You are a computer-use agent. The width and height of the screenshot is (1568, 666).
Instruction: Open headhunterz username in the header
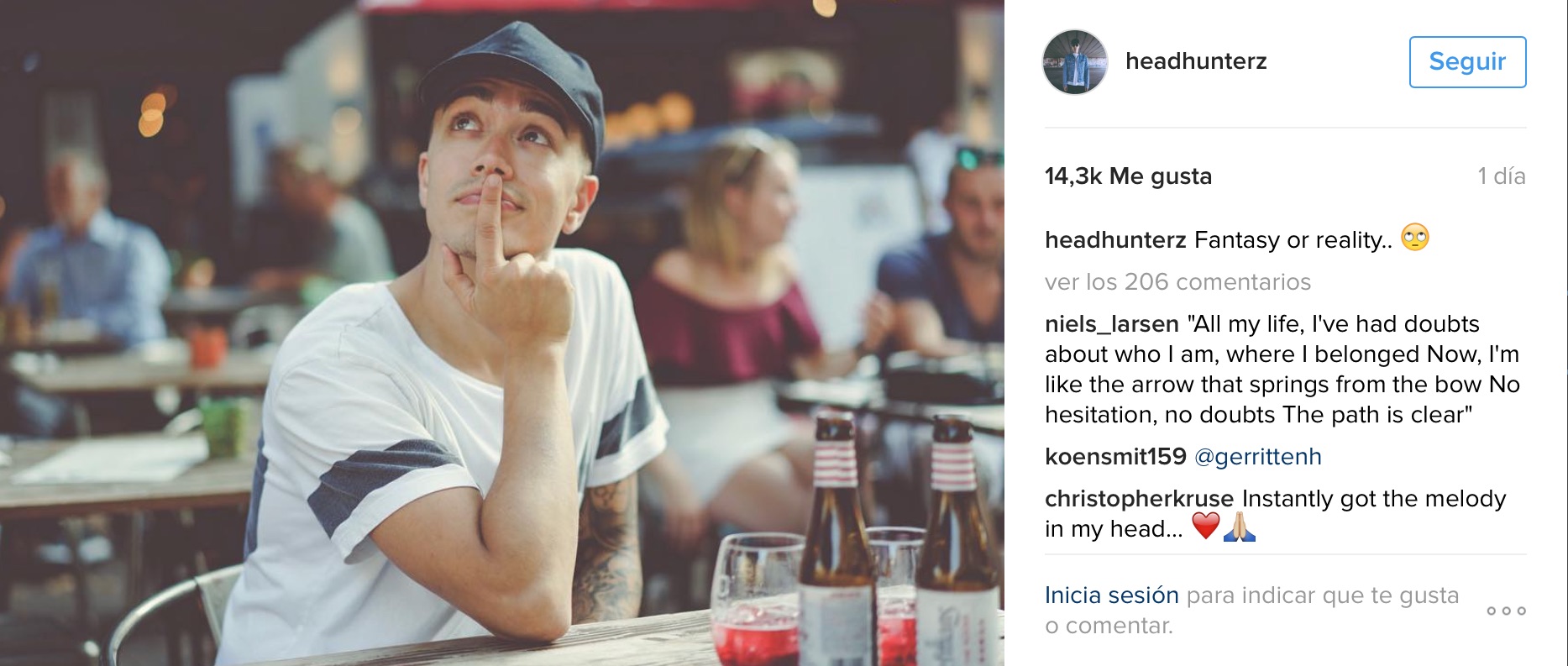1196,61
